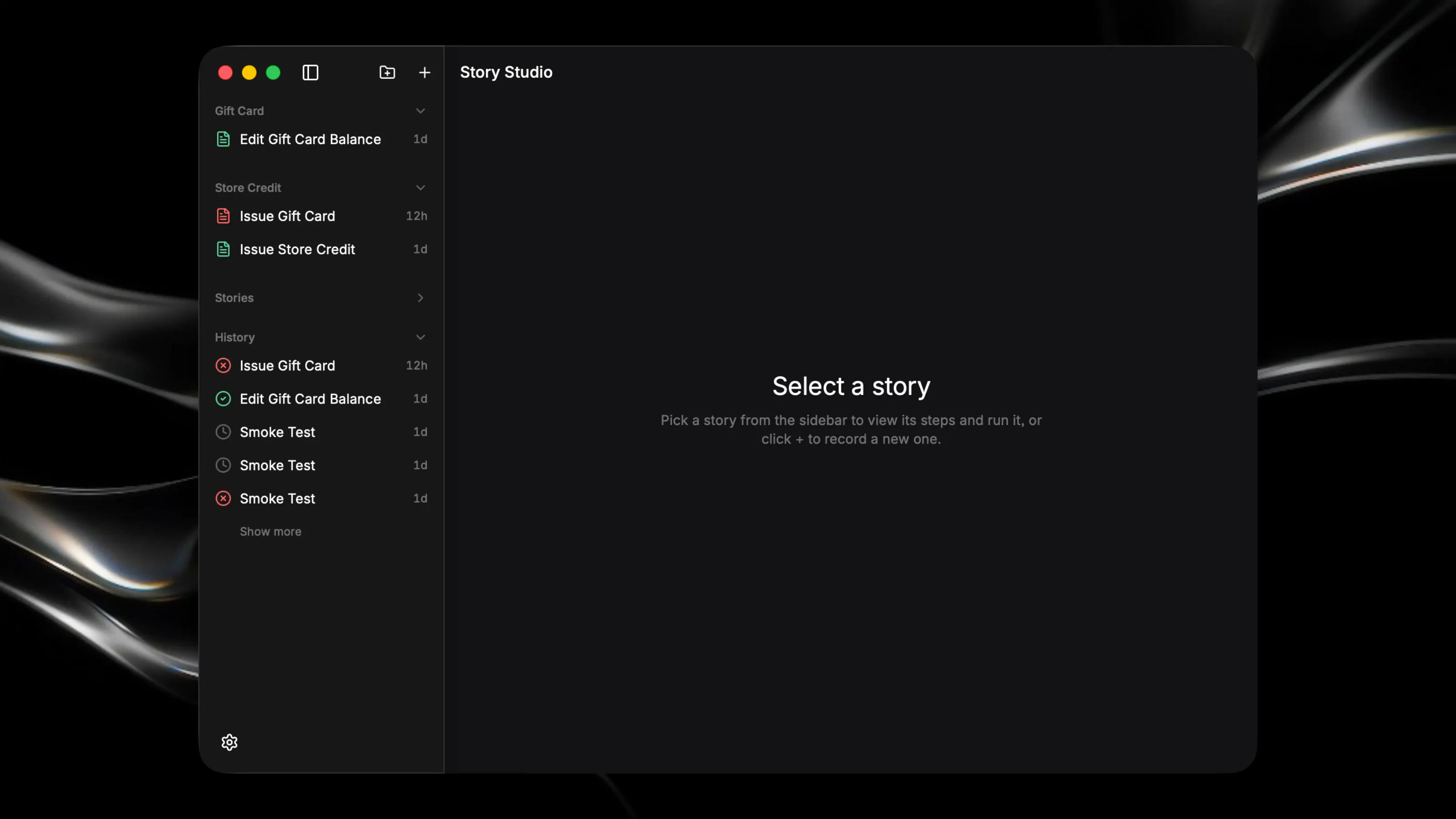Maximize window with green button
Image resolution: width=1456 pixels, height=819 pixels.
(x=273, y=72)
